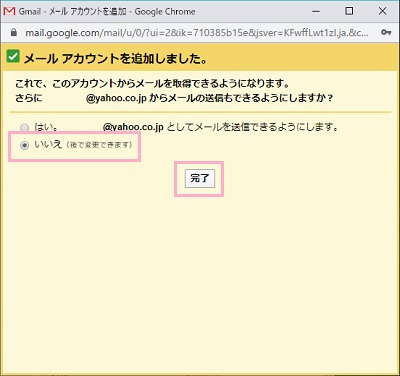Viewport: 400px width, 376px height.
Task: Click the line asking to send from yahoo.co.jp
Action: pyautogui.click(x=174, y=98)
